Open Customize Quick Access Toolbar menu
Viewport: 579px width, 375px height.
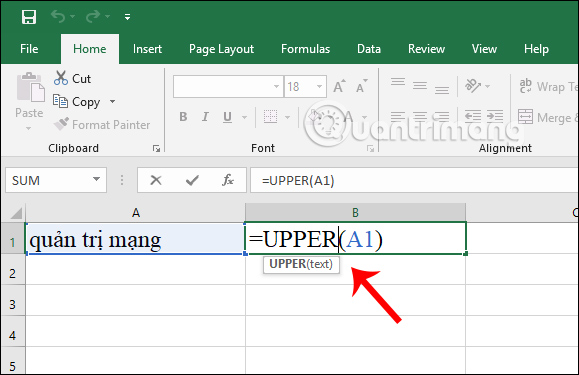point(127,17)
